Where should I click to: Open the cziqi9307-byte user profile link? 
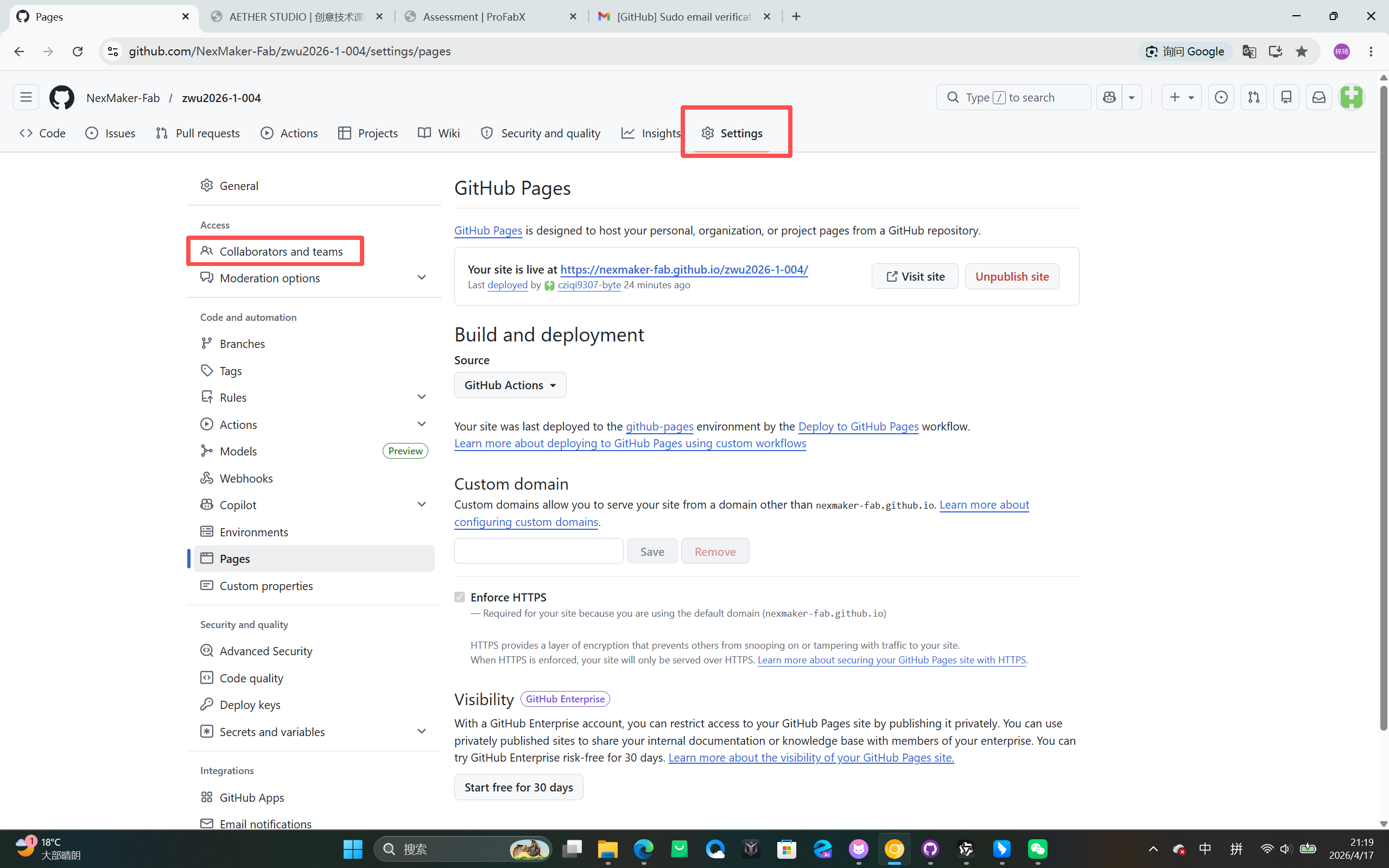(x=589, y=286)
